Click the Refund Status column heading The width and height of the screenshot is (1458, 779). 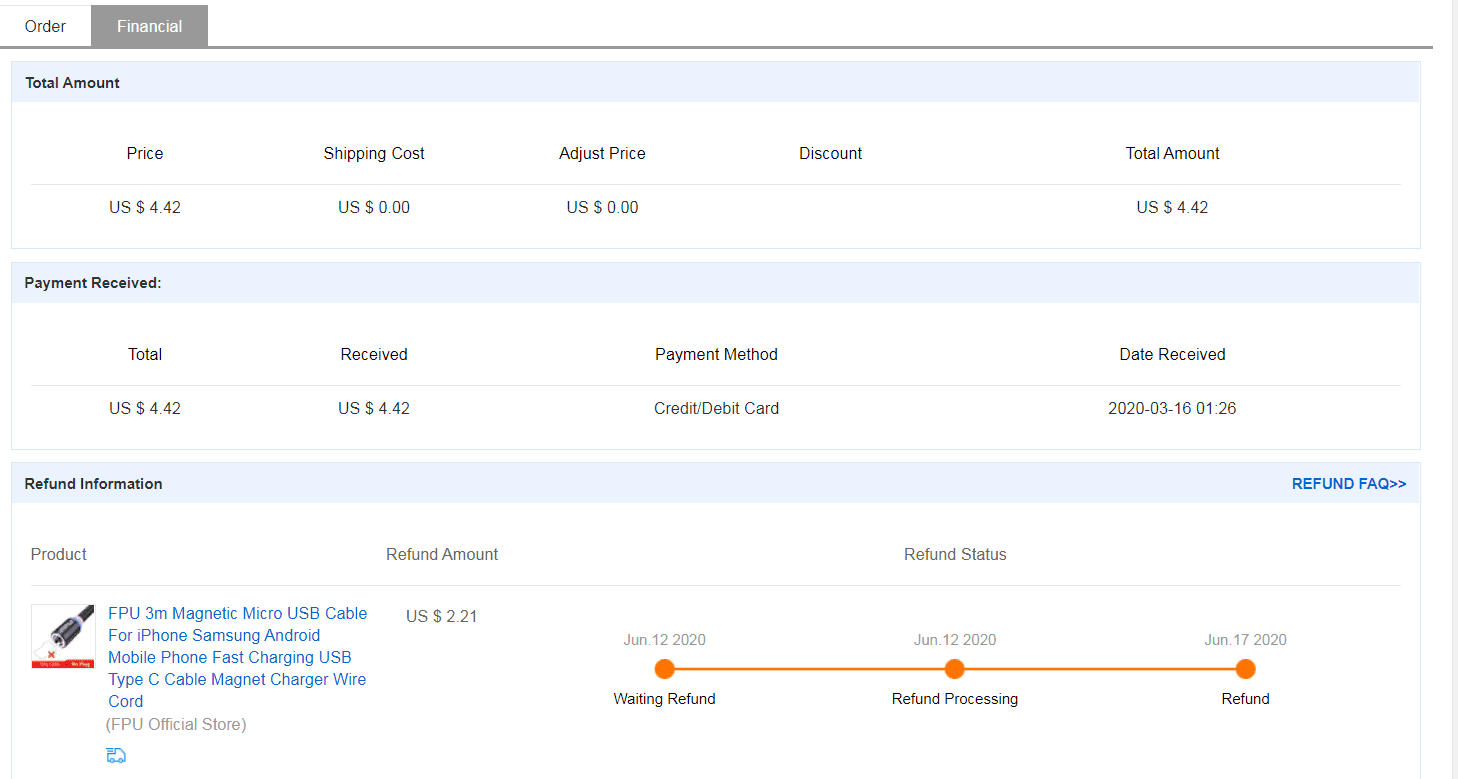click(955, 554)
